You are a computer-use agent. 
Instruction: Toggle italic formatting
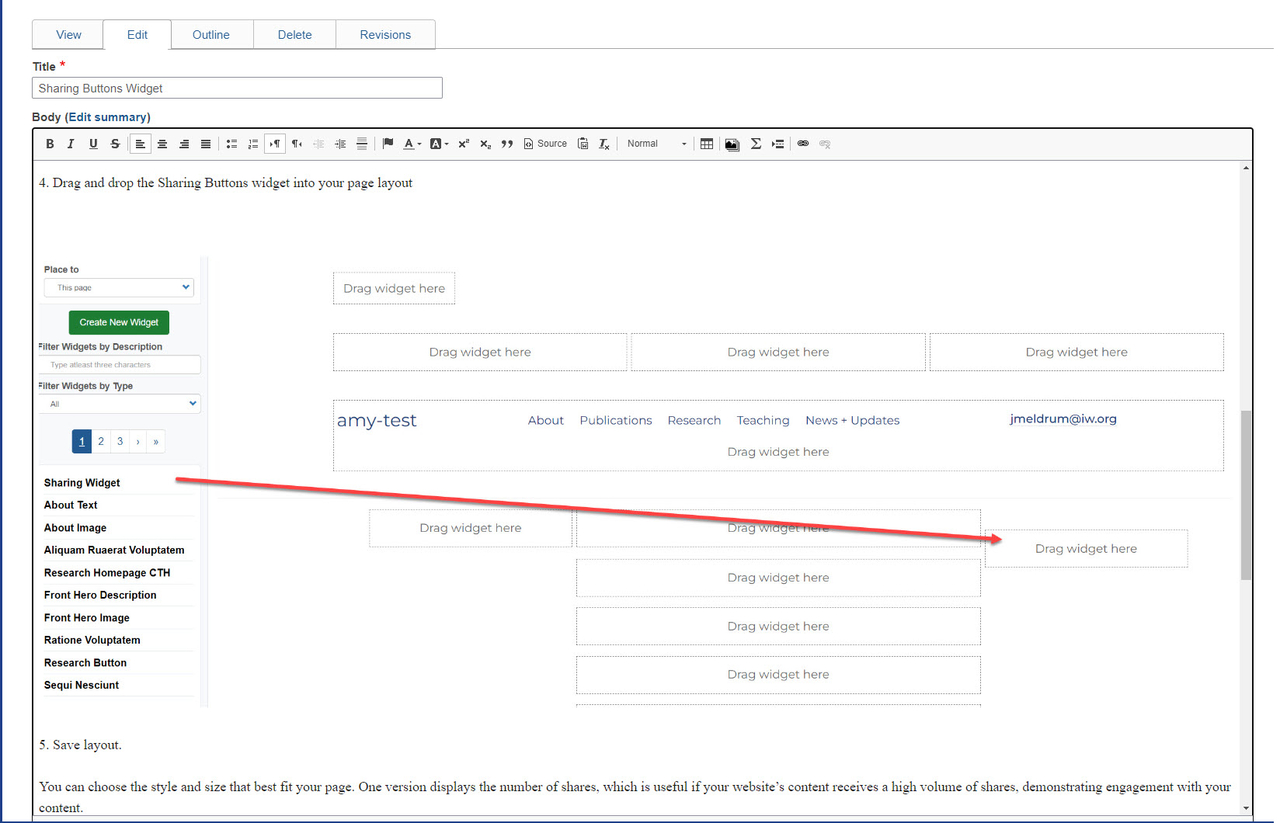pyautogui.click(x=71, y=144)
